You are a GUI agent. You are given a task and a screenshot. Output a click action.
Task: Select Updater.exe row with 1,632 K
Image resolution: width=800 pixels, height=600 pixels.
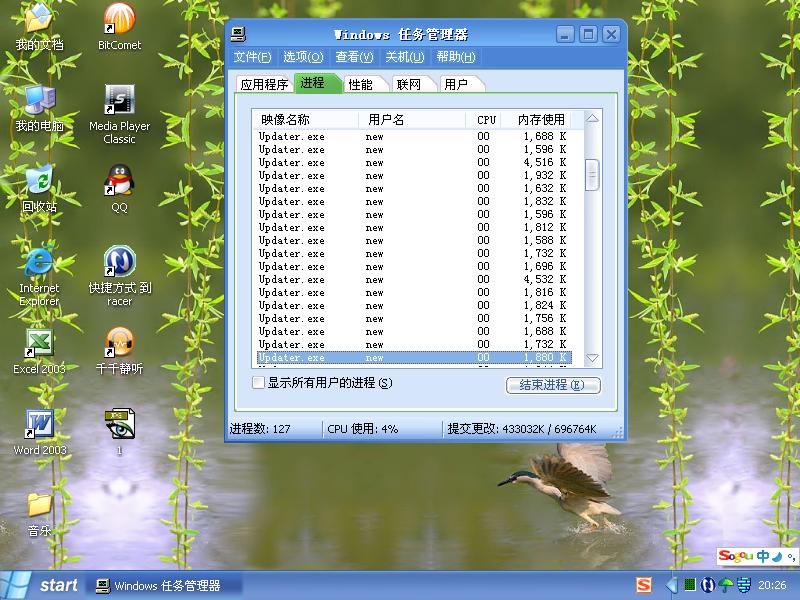412,189
